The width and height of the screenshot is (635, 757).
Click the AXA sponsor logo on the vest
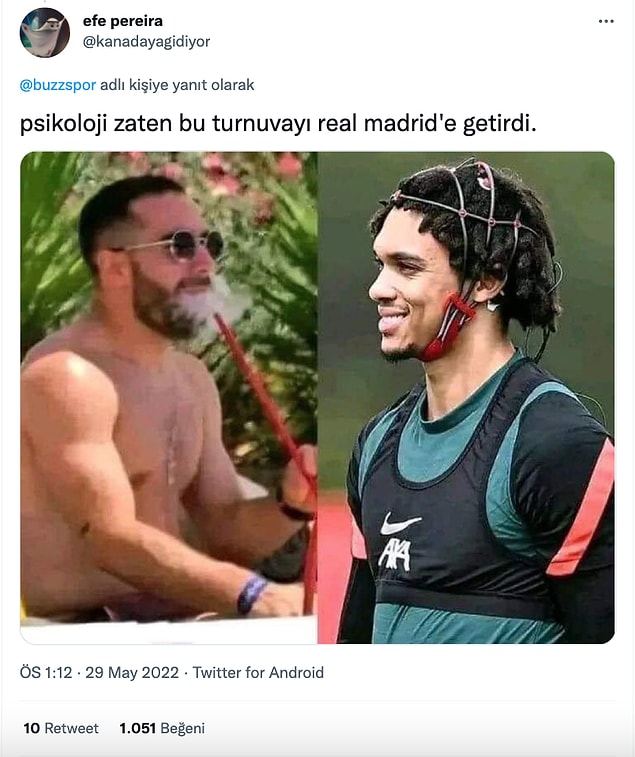click(394, 555)
